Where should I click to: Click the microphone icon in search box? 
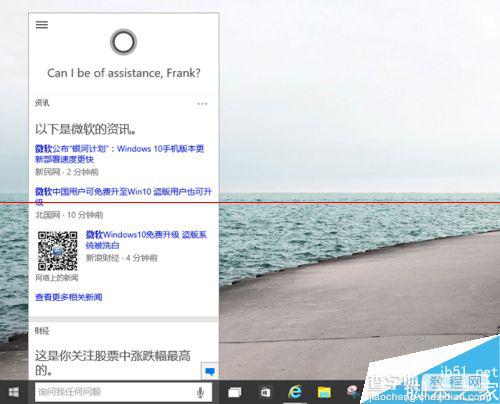point(200,392)
